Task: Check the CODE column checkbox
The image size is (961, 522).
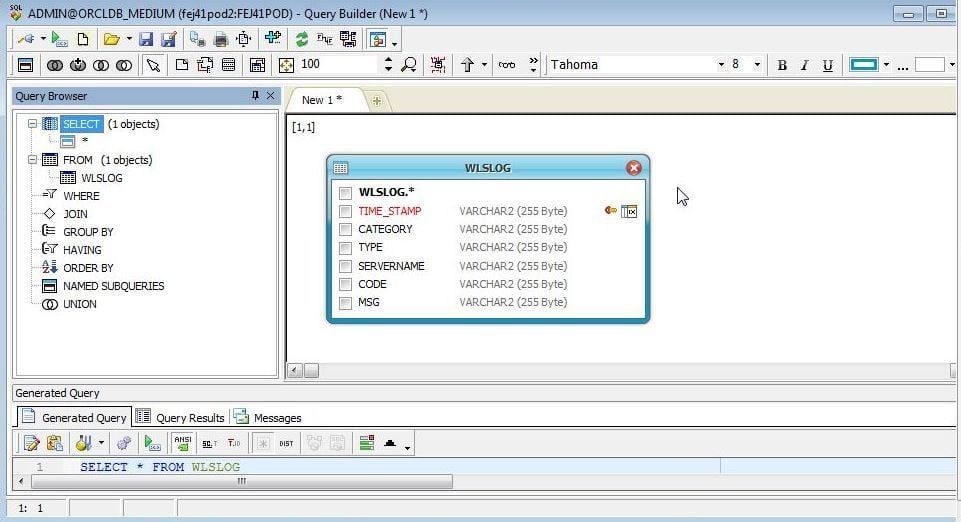Action: pyautogui.click(x=345, y=284)
